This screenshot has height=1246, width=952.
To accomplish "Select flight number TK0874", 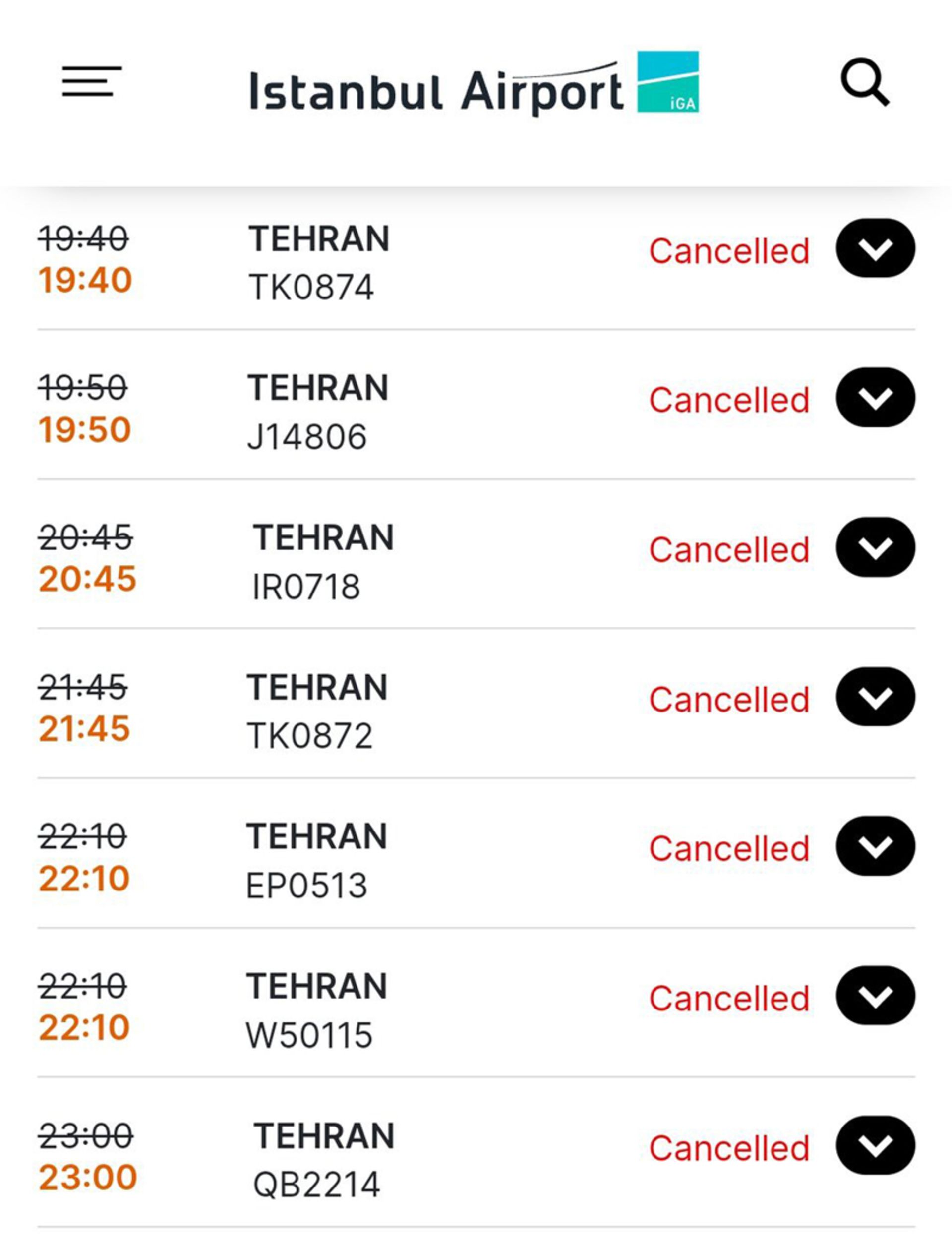I will pos(311,287).
